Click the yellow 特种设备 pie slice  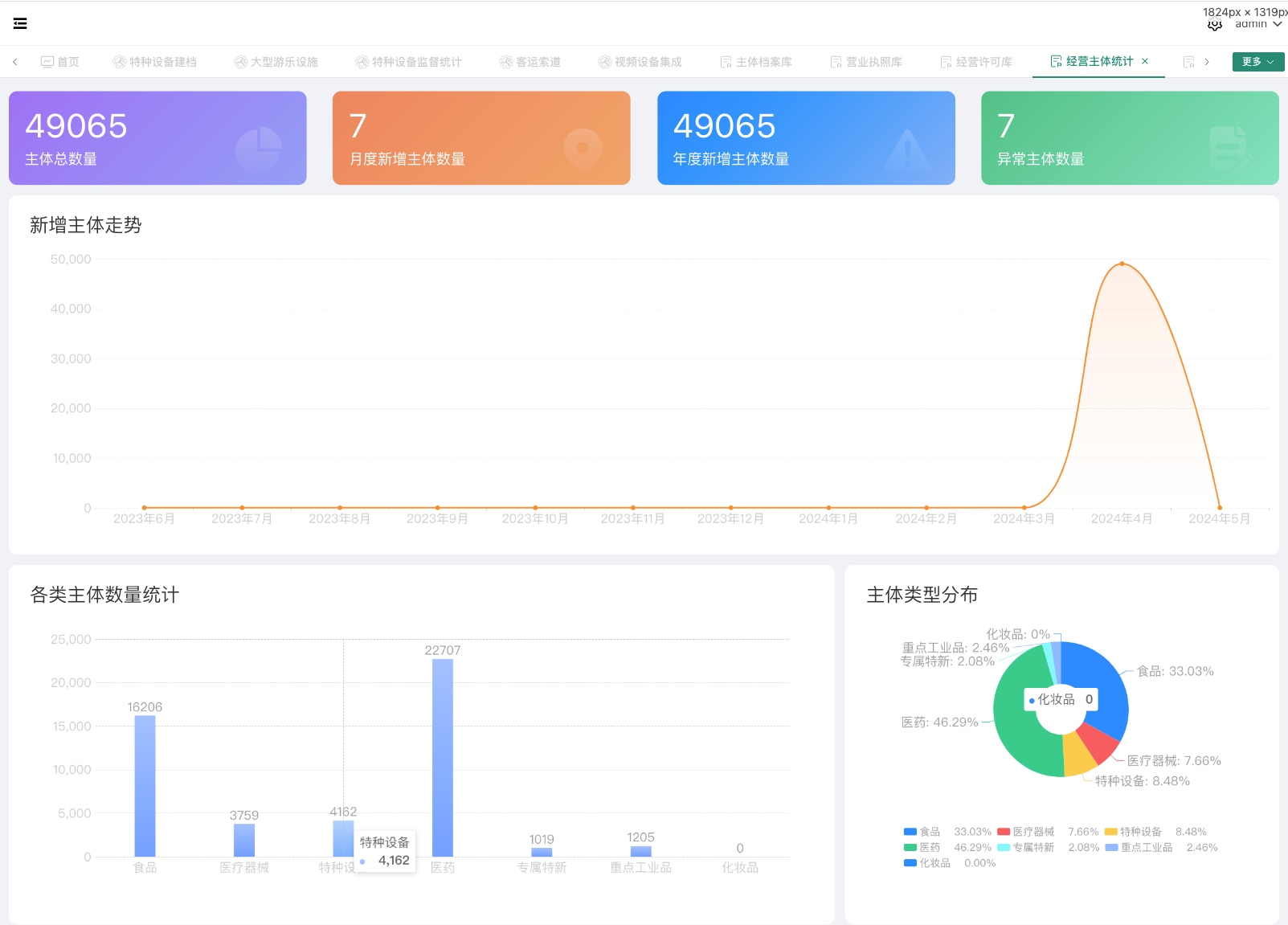(1078, 755)
